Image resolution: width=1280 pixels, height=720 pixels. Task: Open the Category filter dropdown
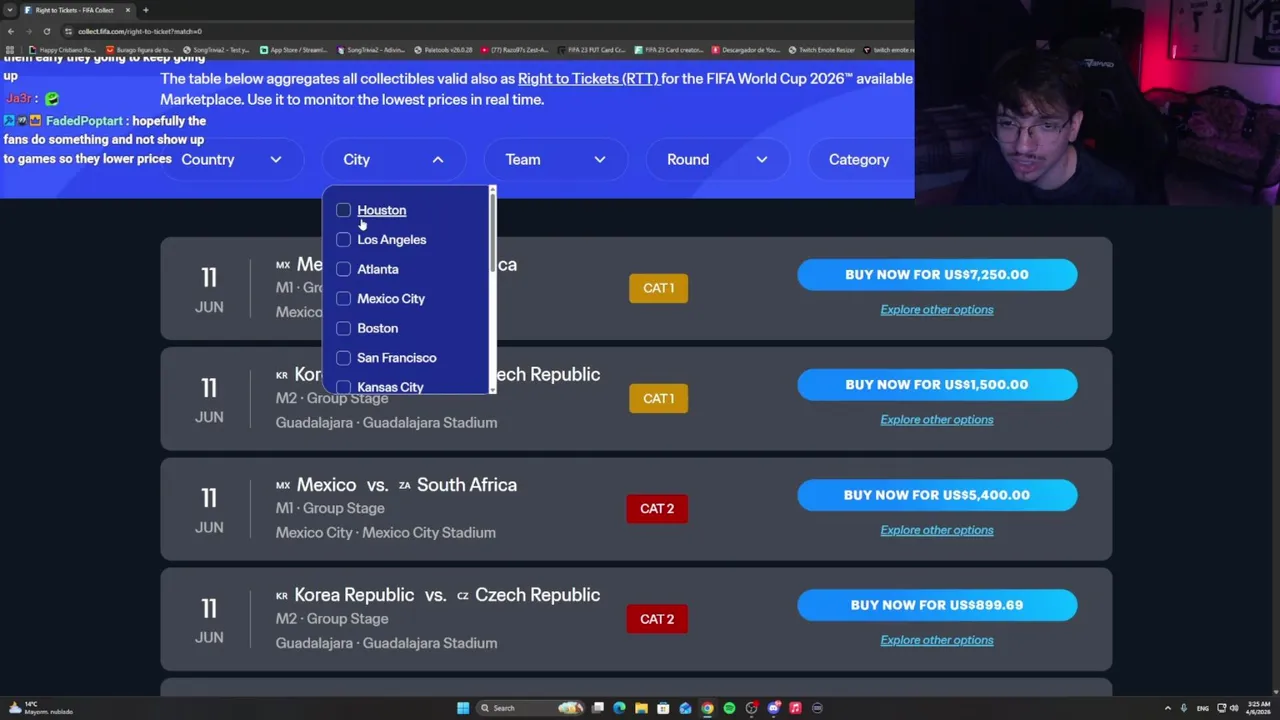[x=861, y=160]
